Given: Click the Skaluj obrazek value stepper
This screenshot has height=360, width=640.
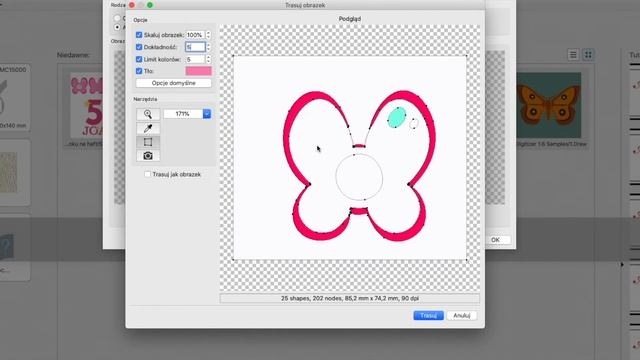Looking at the screenshot, I should coord(208,35).
